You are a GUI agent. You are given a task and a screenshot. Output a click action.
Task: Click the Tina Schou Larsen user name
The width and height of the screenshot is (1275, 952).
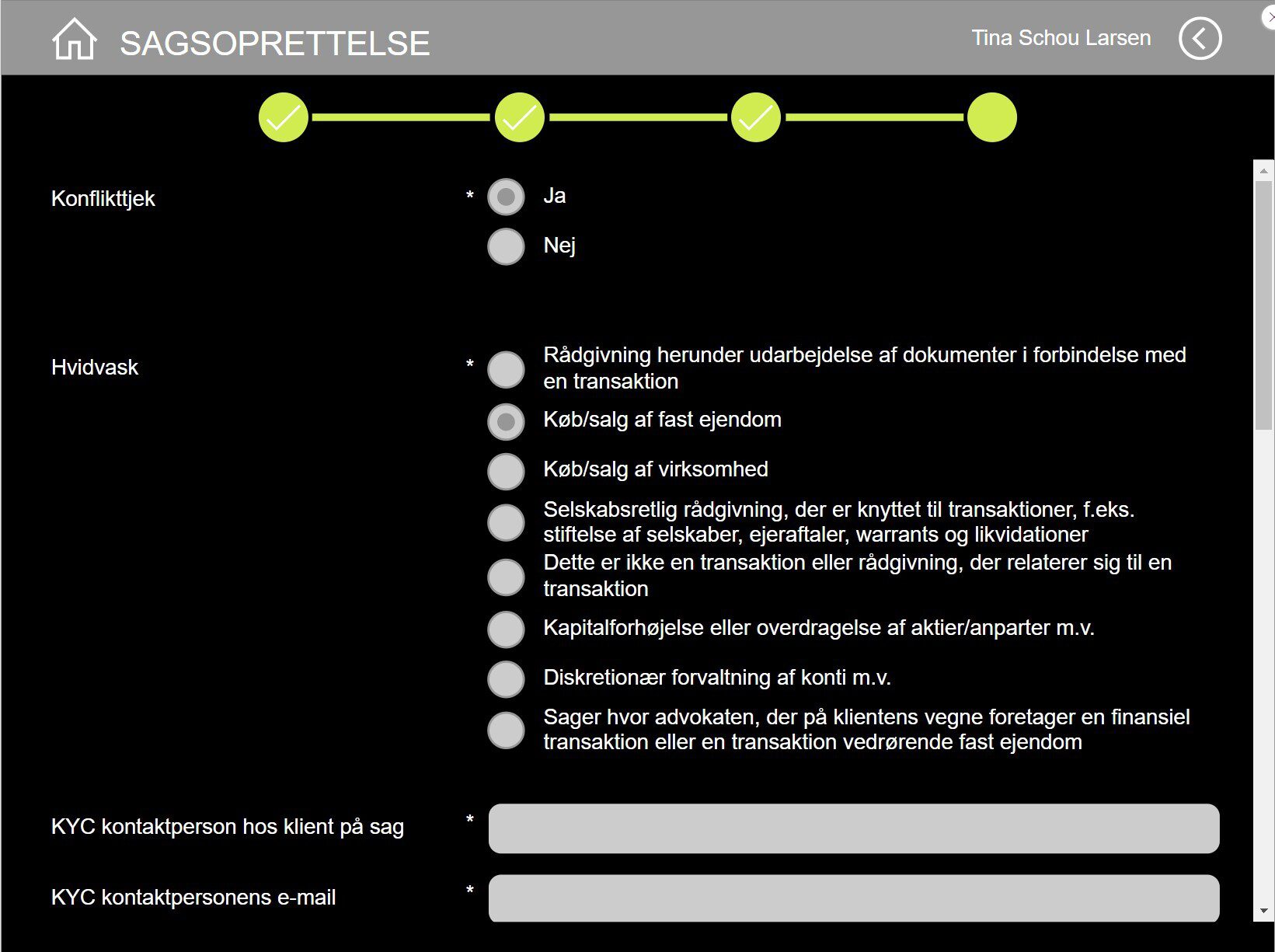(1061, 38)
